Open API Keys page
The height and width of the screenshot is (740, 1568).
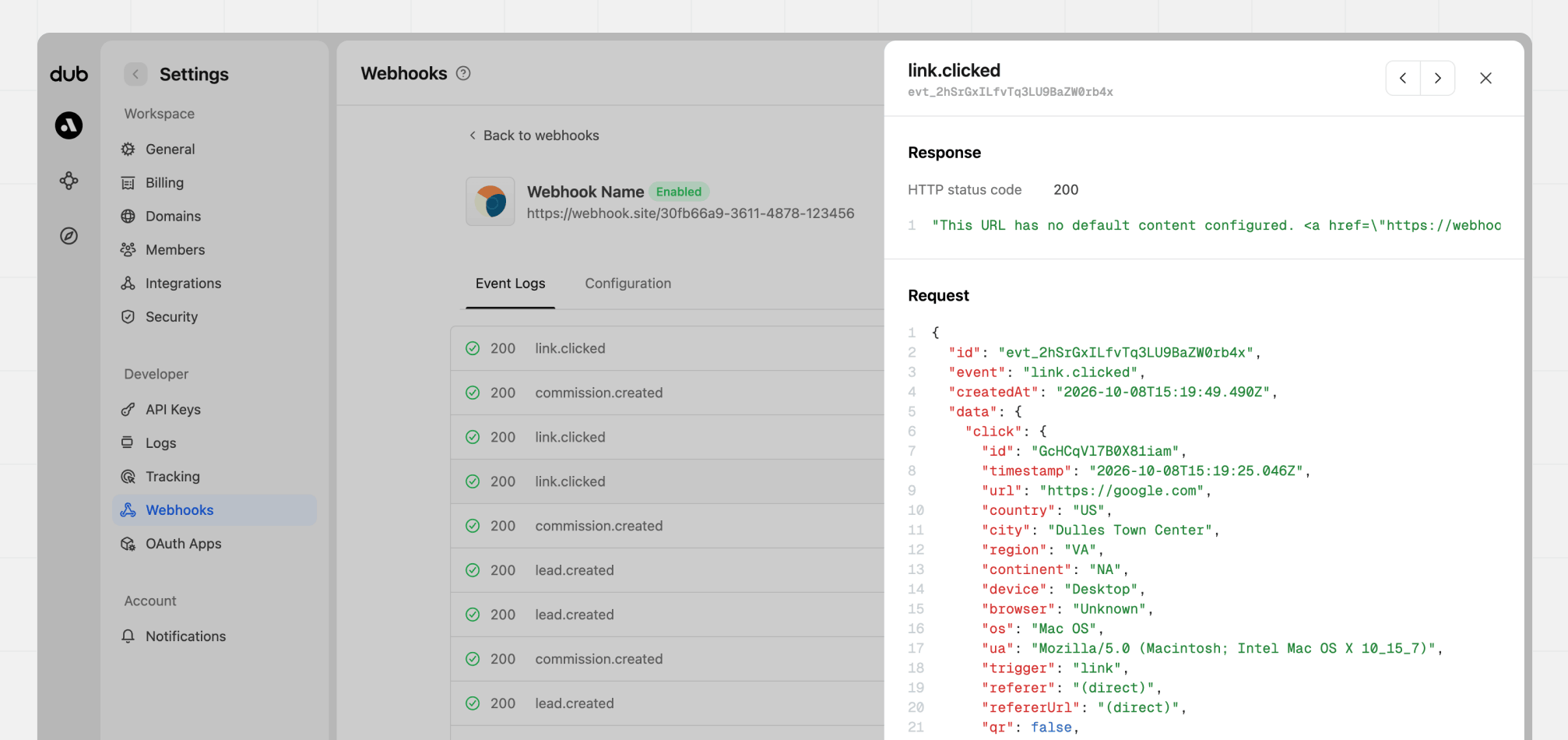(214, 409)
